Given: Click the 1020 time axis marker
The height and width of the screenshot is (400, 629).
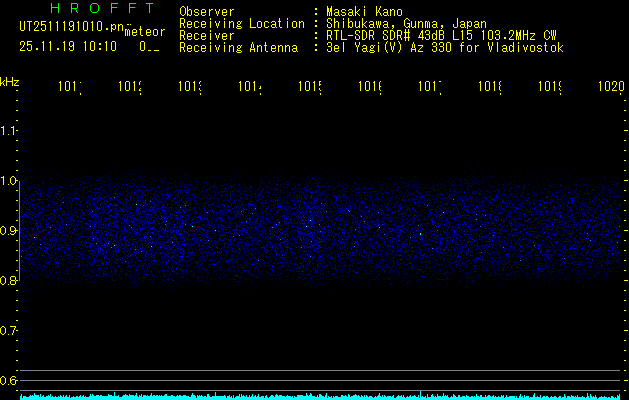Looking at the screenshot, I should point(610,88).
